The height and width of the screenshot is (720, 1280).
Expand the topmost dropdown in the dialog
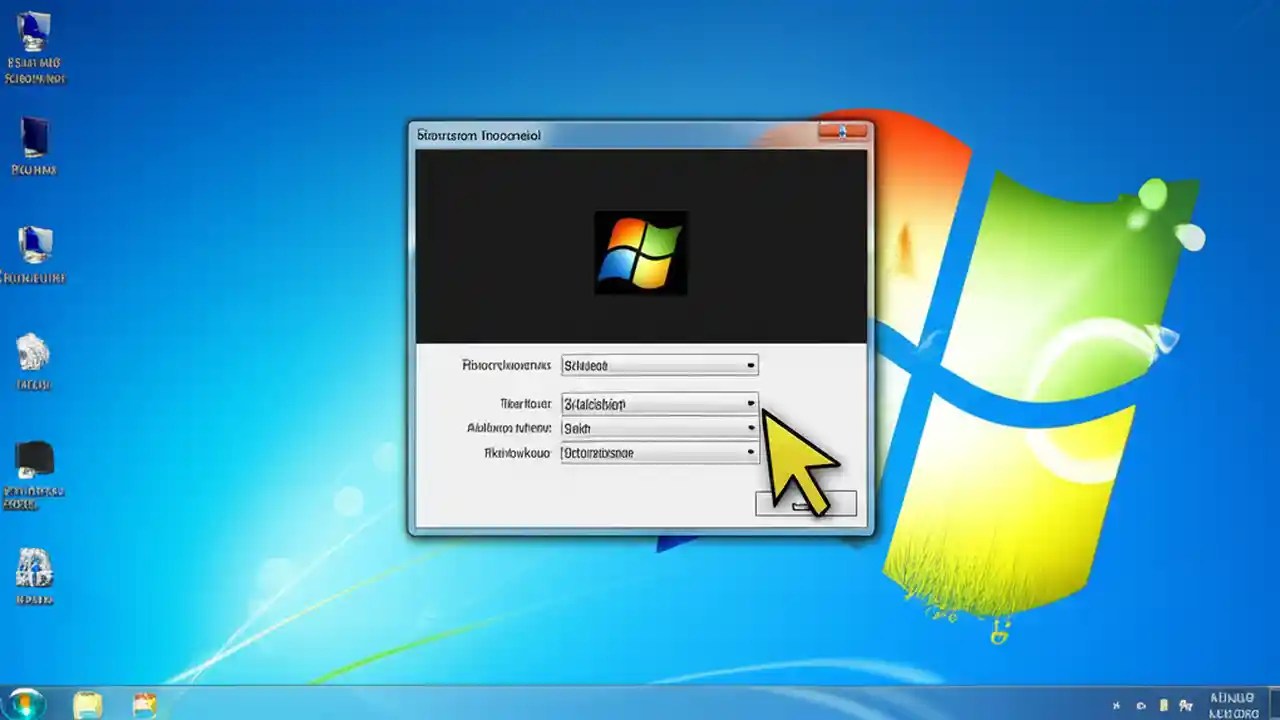[750, 365]
